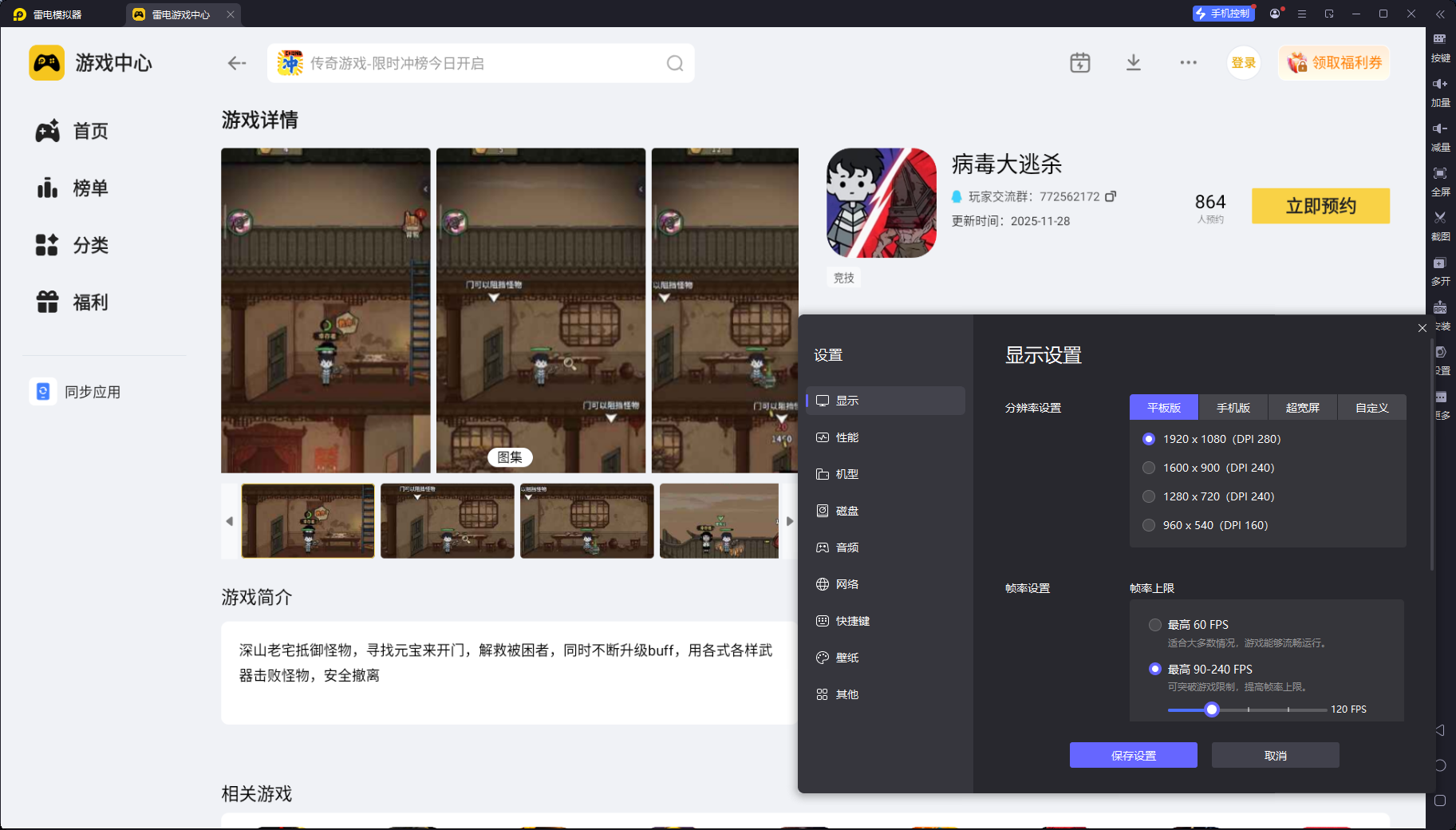Click the 保存设置 button to save settings

pyautogui.click(x=1133, y=754)
